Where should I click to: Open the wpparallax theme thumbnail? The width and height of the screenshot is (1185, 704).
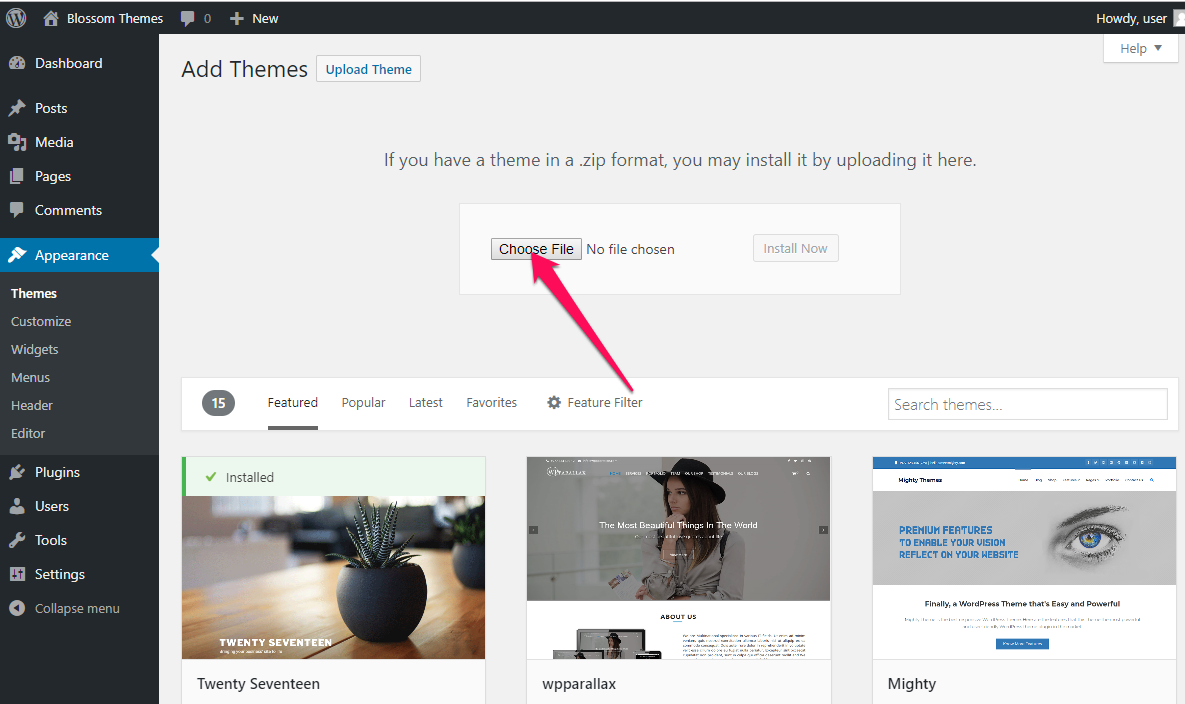tap(679, 558)
